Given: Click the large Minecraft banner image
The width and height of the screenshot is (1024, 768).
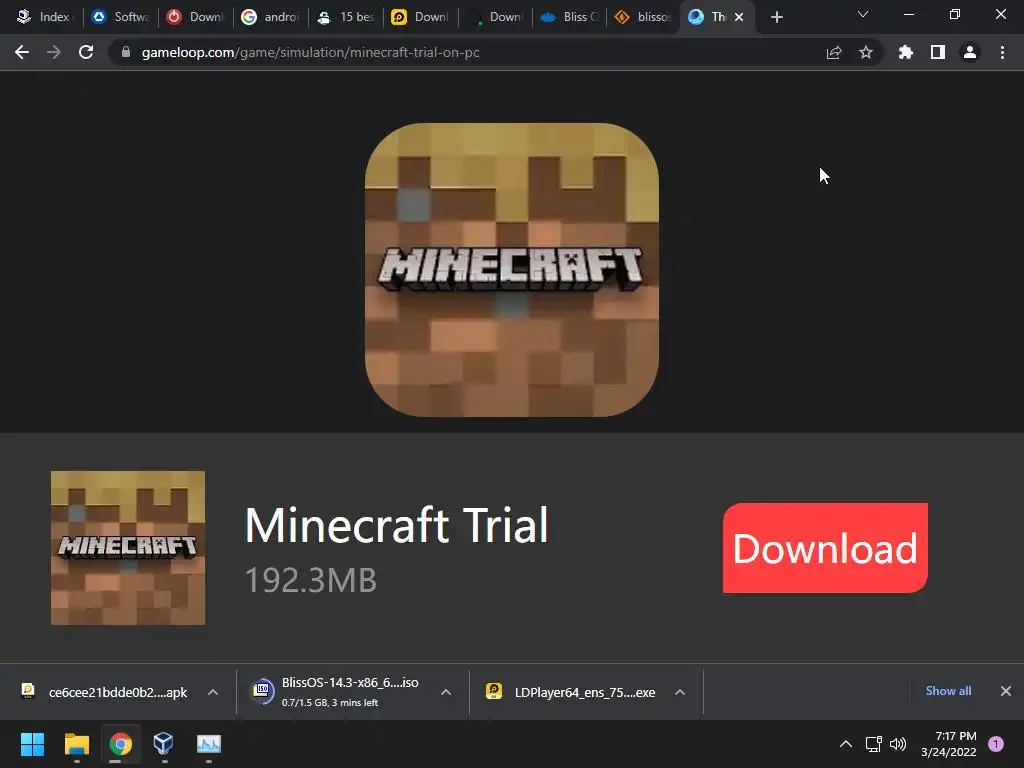Looking at the screenshot, I should coord(511,270).
